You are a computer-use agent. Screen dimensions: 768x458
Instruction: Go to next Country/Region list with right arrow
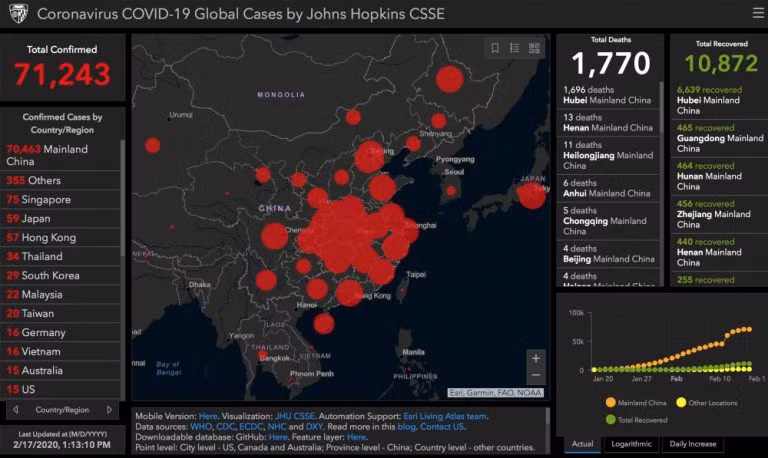pos(109,410)
